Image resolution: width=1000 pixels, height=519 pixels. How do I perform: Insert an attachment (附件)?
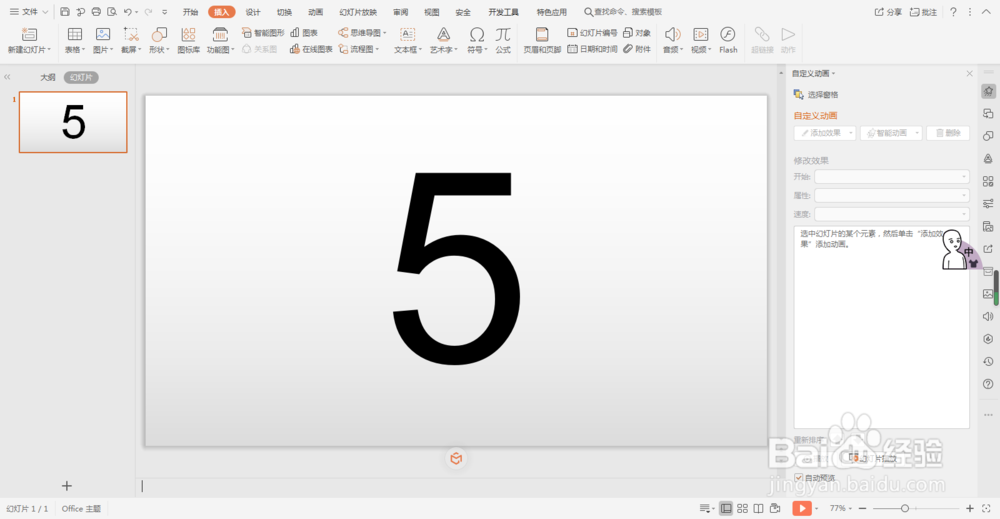(636, 49)
